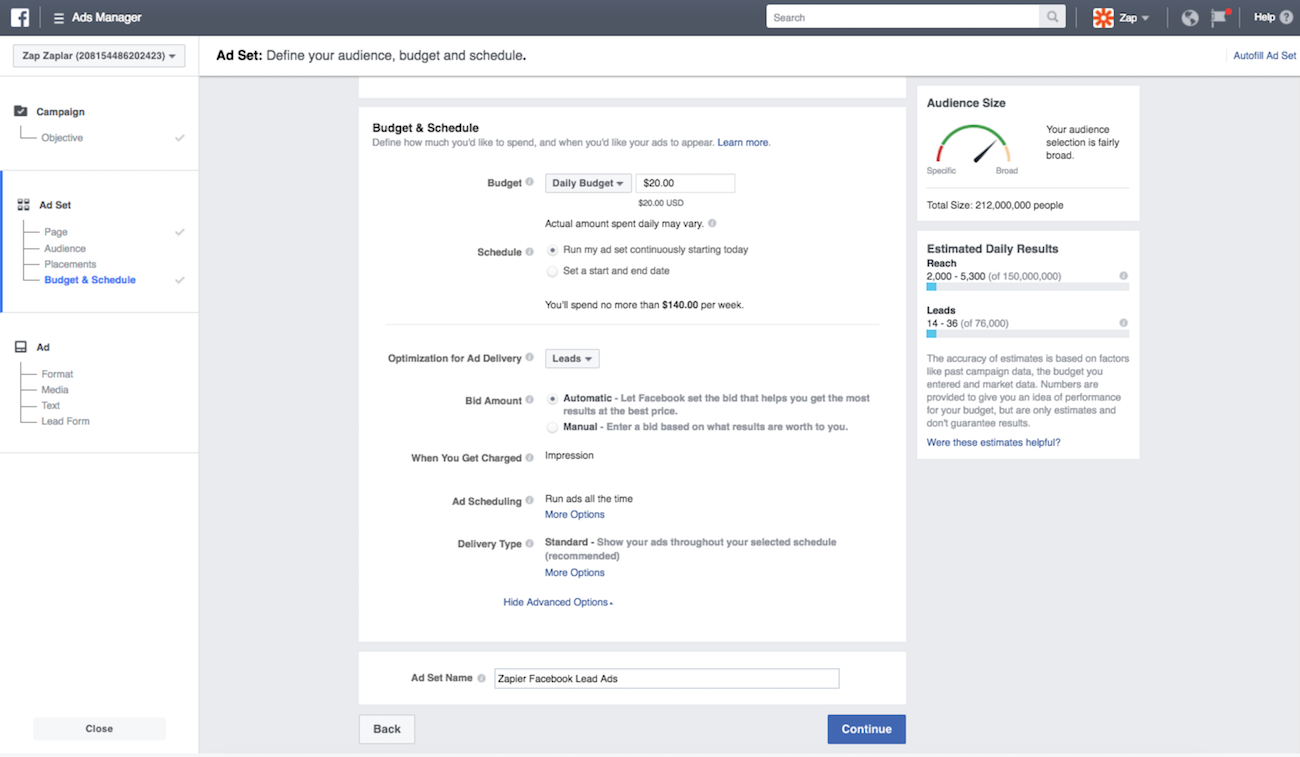Open the Zap Zaplar account selector dropdown
The height and width of the screenshot is (757, 1300).
coord(99,56)
